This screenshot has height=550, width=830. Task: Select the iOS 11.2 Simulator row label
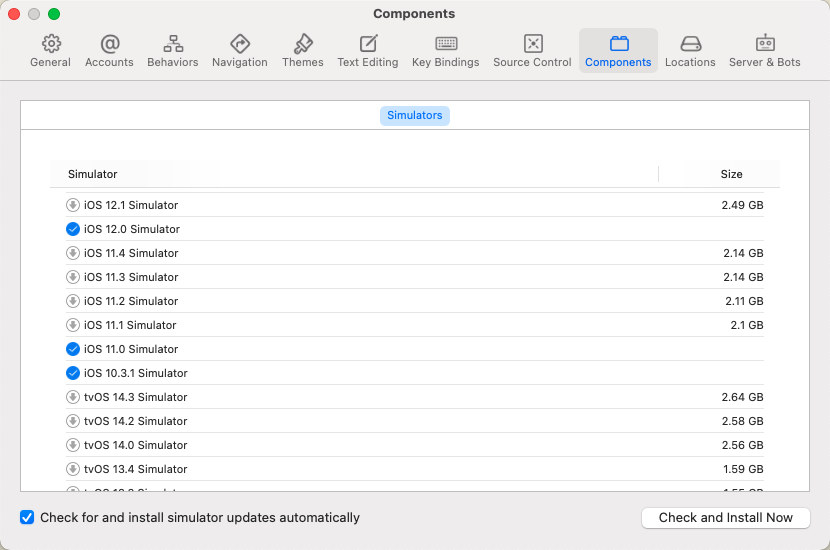tap(131, 301)
